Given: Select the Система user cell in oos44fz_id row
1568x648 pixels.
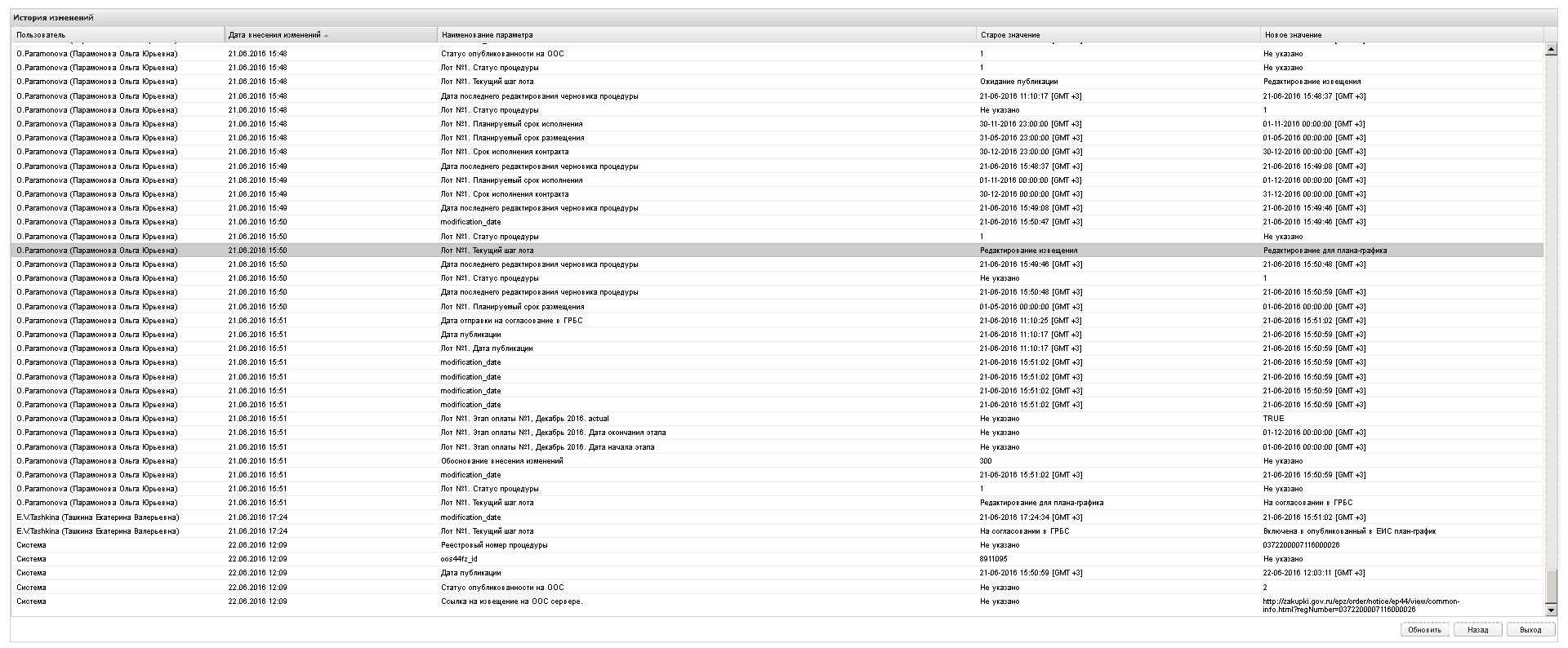Looking at the screenshot, I should tap(31, 559).
